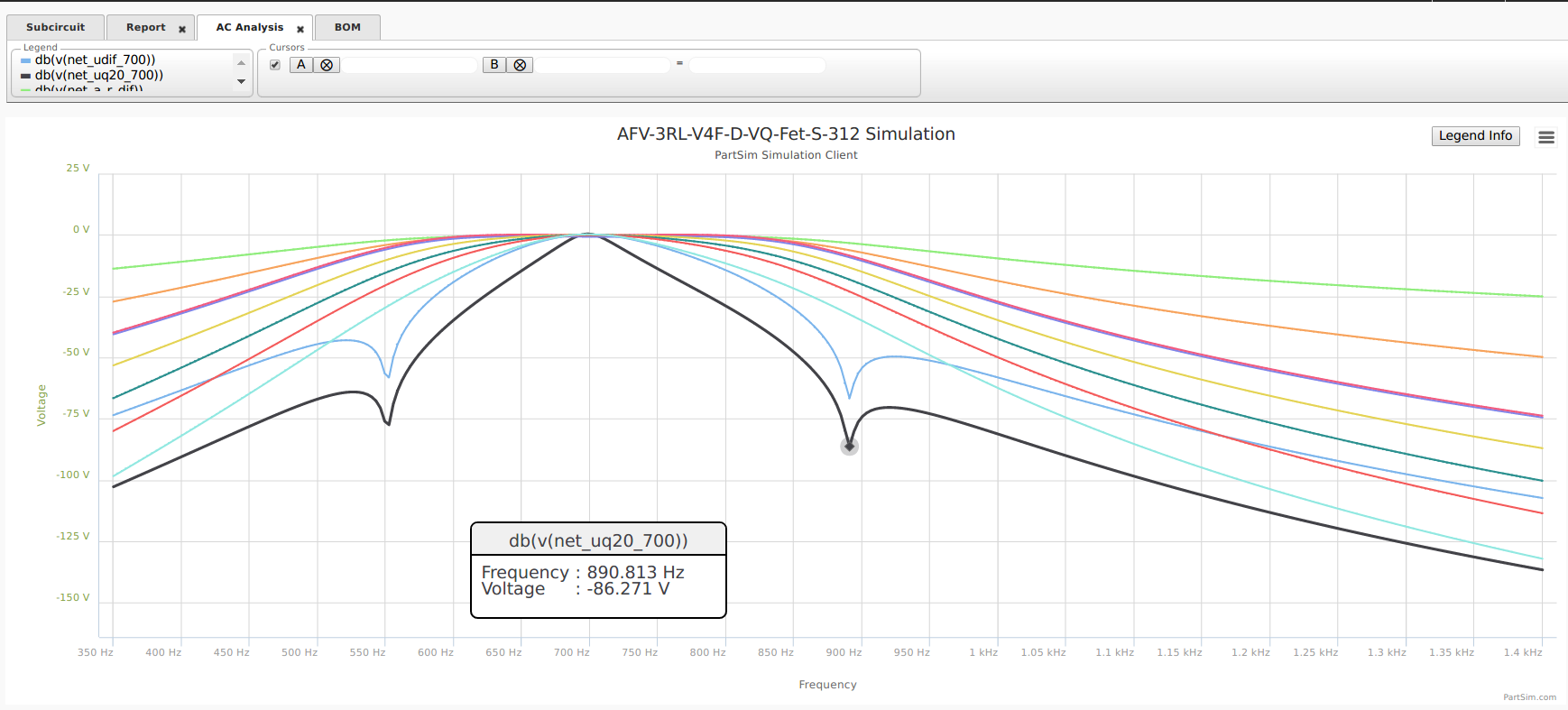
Task: Toggle the Cursors enable checkbox
Action: (275, 65)
